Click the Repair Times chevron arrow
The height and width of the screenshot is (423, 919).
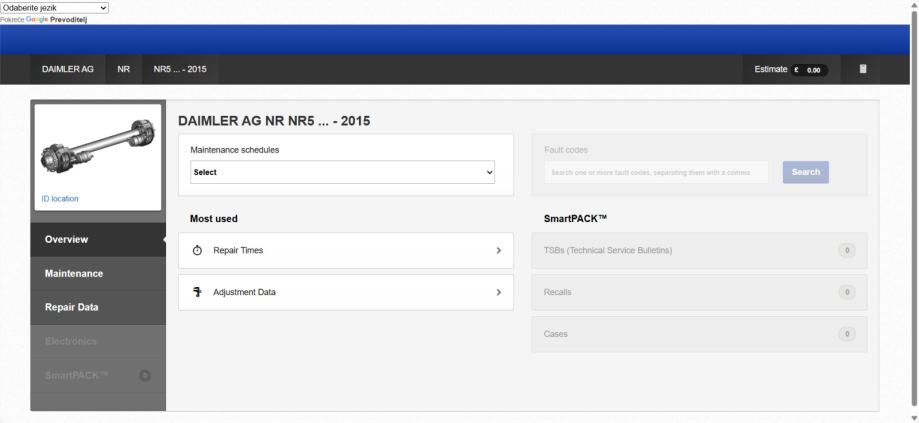point(499,250)
